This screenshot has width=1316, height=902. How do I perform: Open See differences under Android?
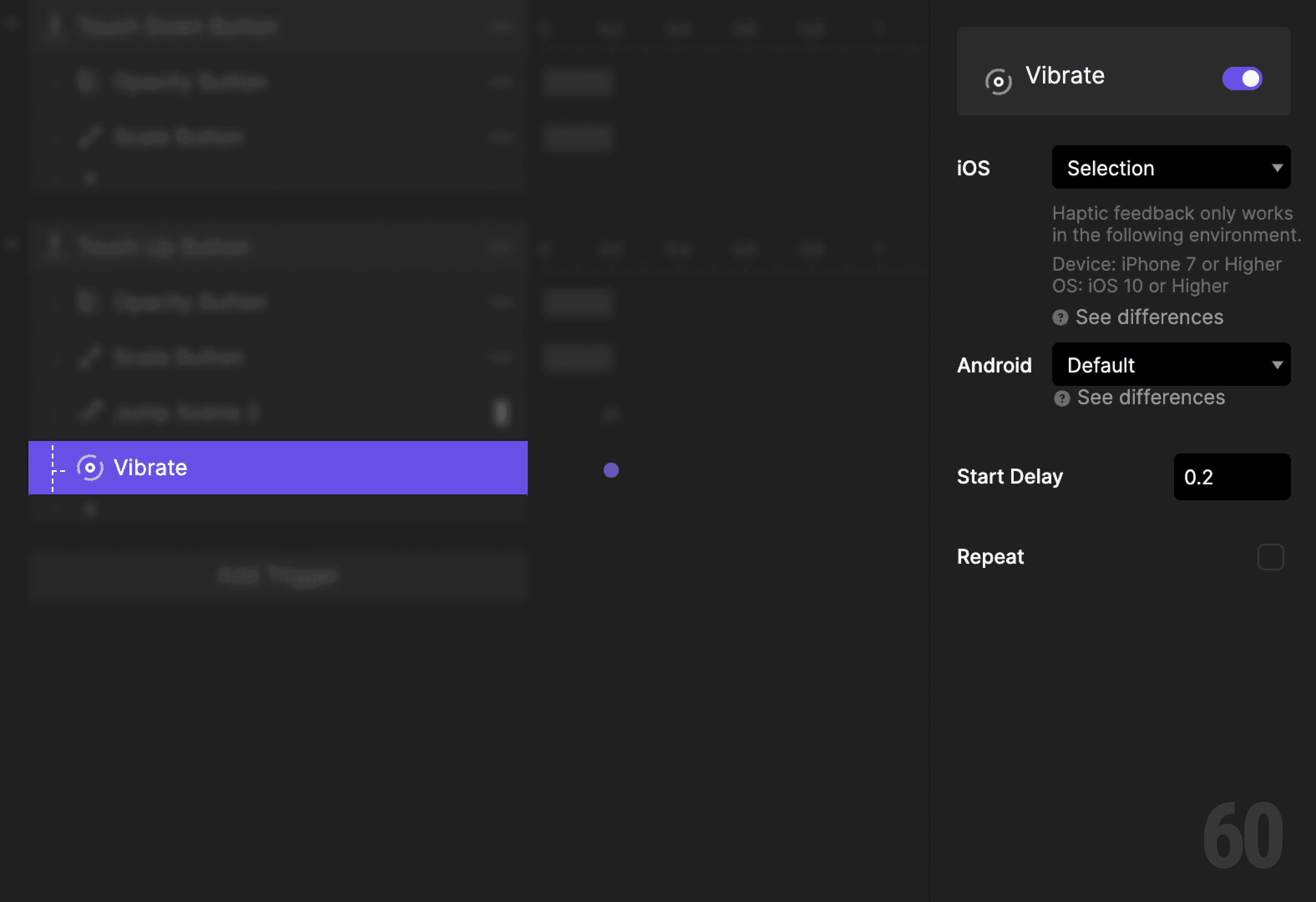(1149, 398)
